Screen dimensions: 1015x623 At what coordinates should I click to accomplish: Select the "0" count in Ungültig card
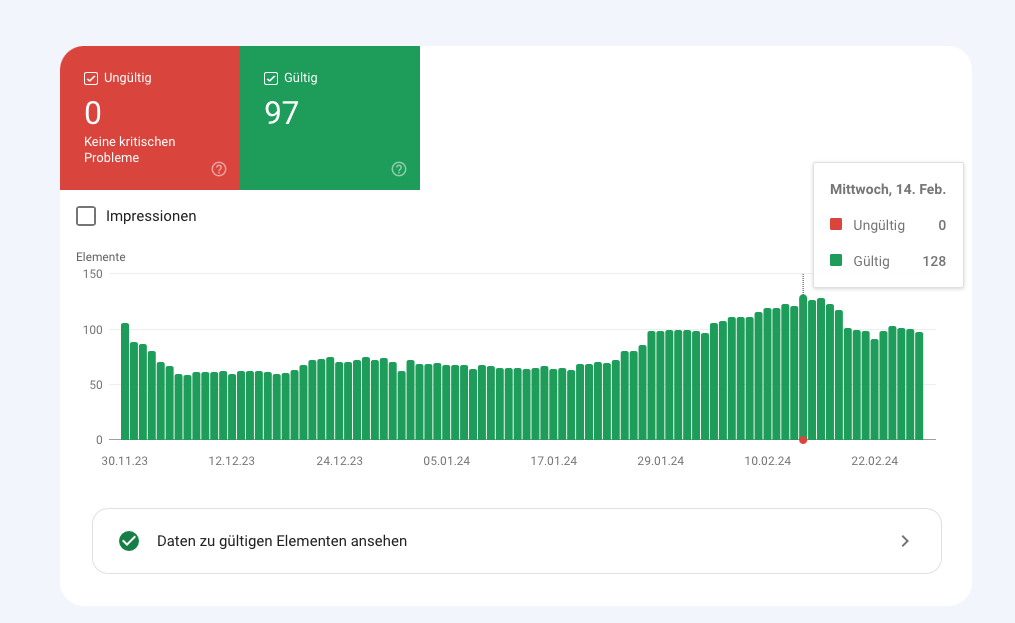93,113
